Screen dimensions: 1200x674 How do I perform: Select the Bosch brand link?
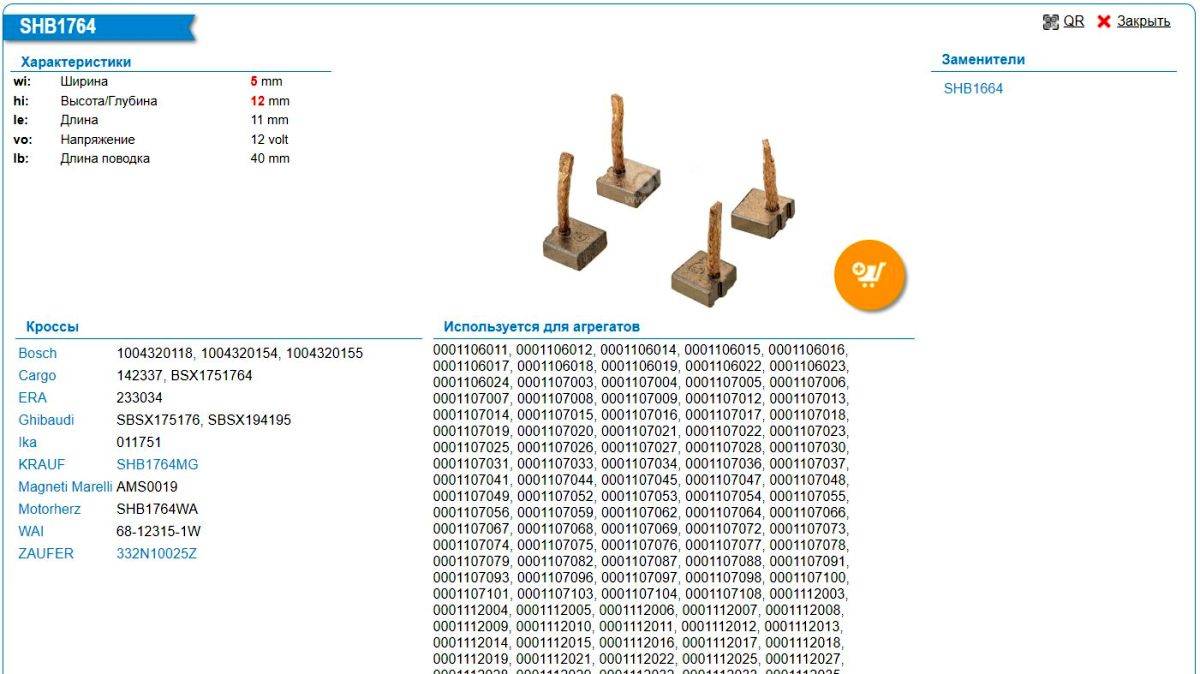38,353
